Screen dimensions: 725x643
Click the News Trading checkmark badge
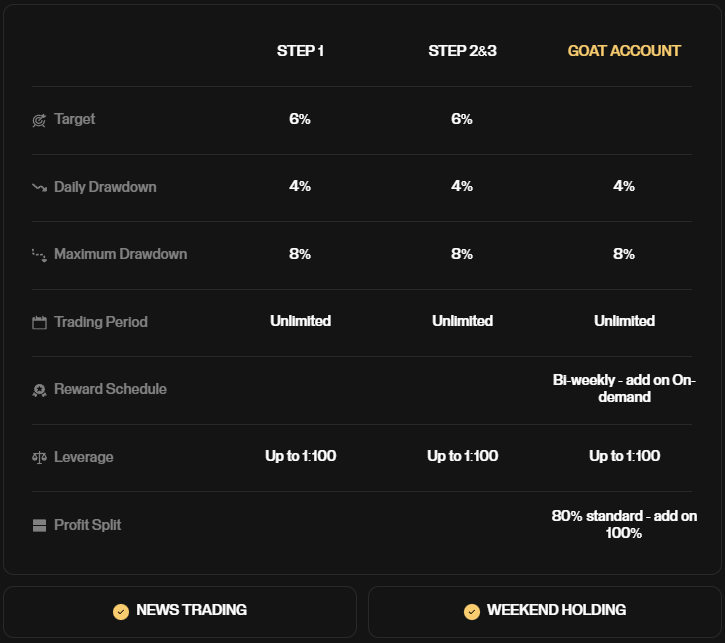(x=121, y=611)
